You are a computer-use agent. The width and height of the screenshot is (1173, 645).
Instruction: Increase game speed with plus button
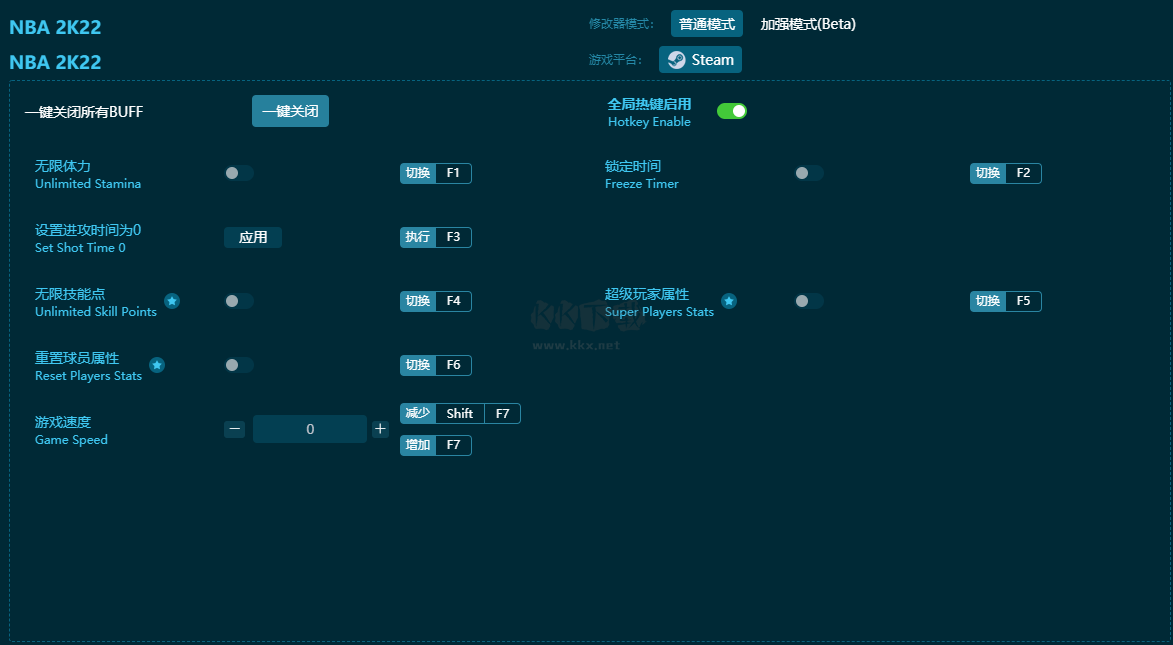[x=380, y=429]
